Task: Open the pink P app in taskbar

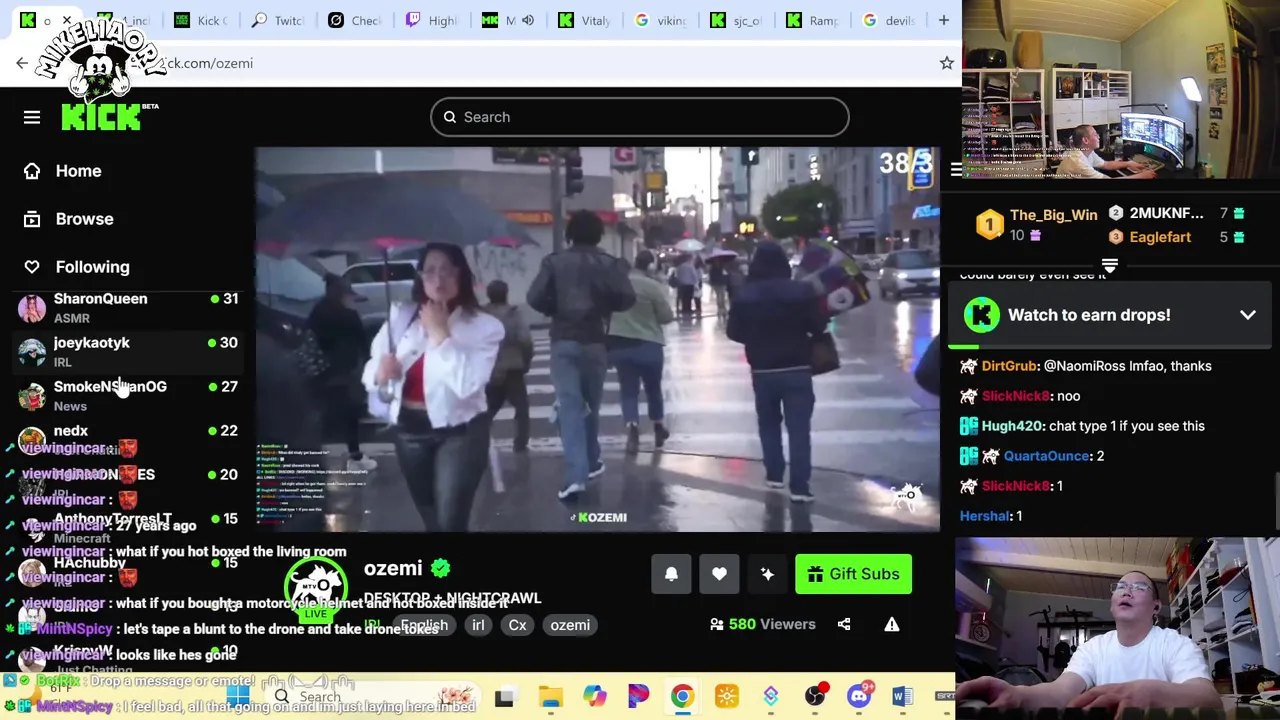Action: coord(638,697)
